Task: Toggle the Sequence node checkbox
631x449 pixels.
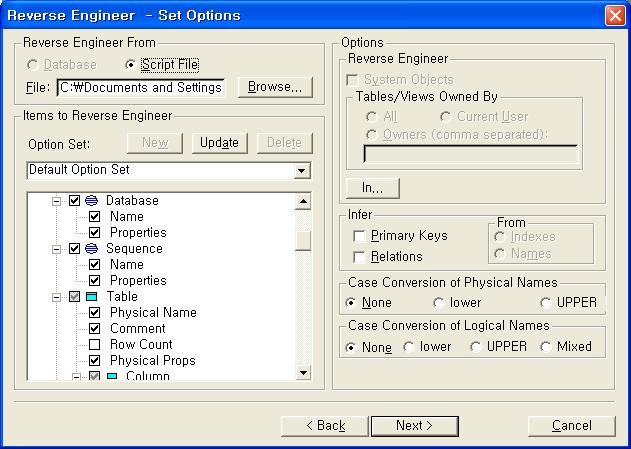Action: pyautogui.click(x=74, y=249)
